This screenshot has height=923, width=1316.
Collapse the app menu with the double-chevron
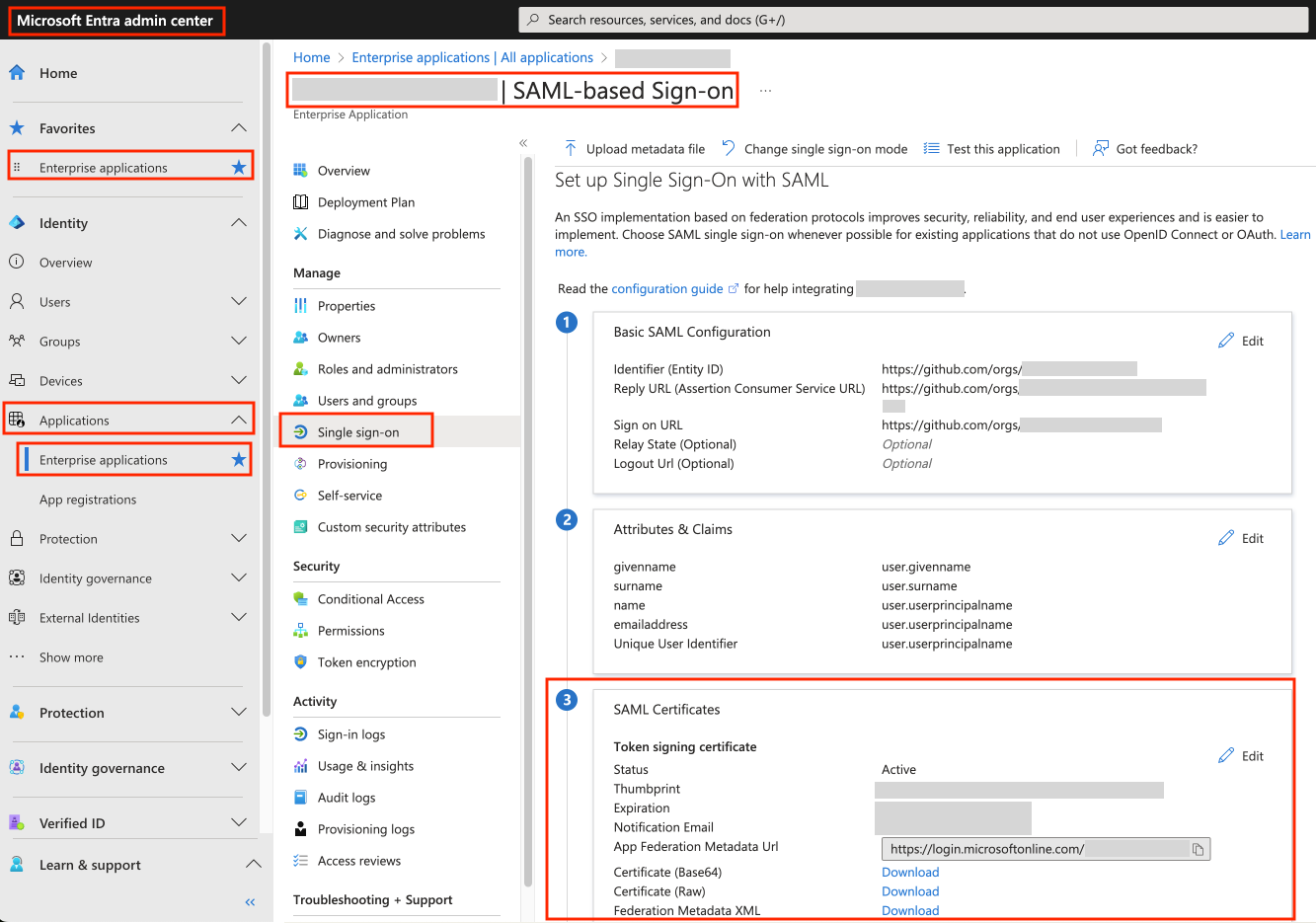523,141
